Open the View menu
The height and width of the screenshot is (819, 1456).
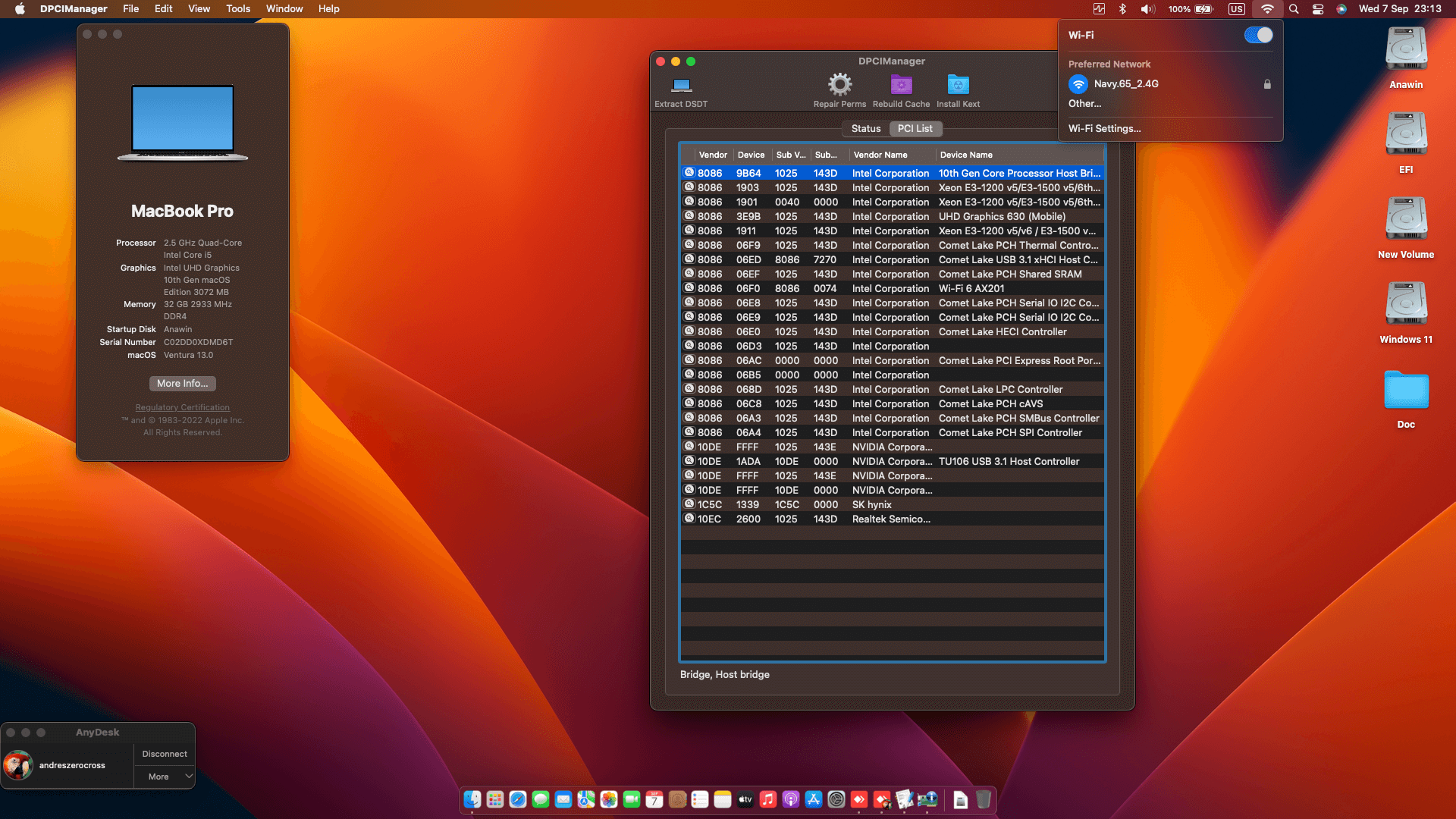point(199,9)
